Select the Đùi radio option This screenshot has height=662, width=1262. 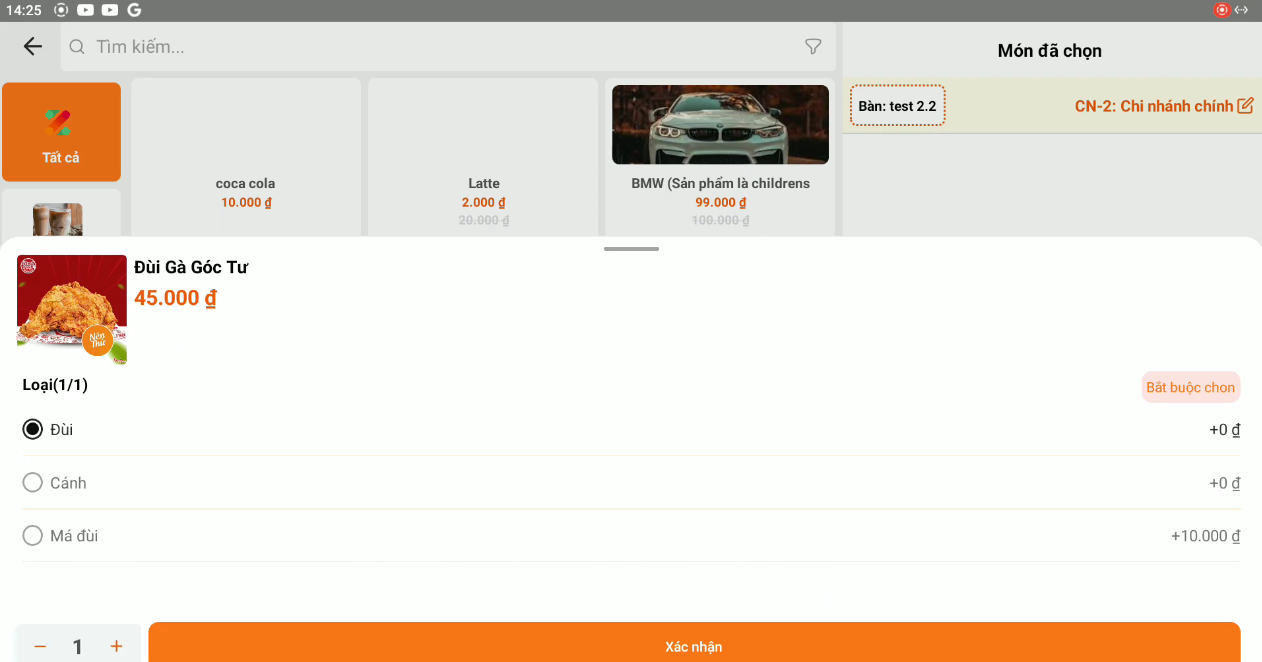point(33,430)
